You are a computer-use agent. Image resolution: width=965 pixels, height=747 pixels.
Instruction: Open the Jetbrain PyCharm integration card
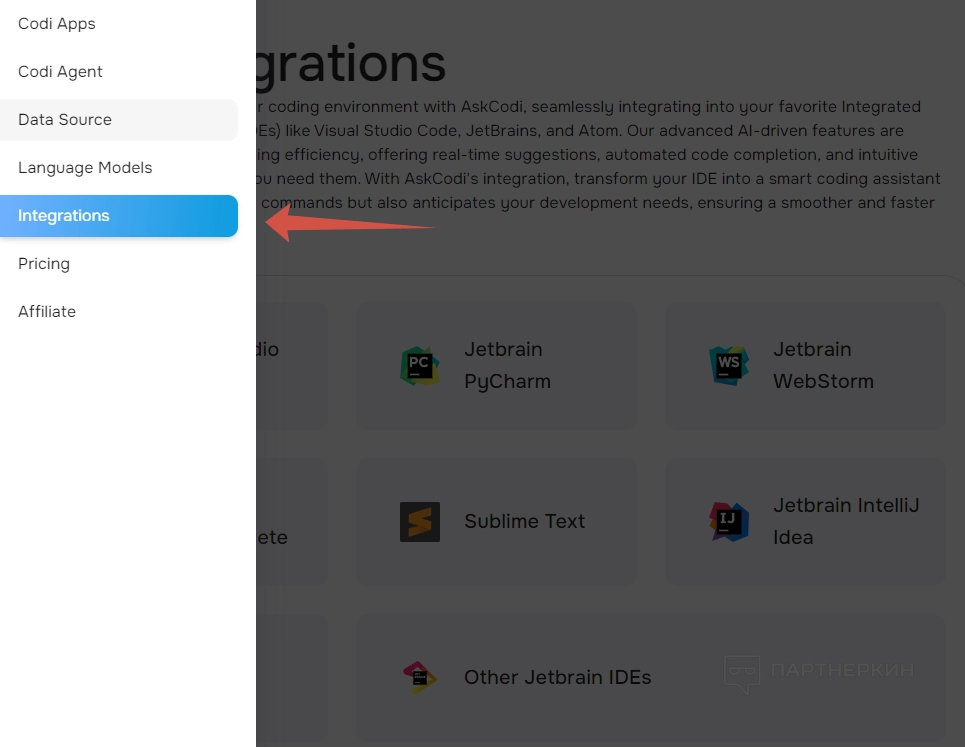(x=496, y=366)
